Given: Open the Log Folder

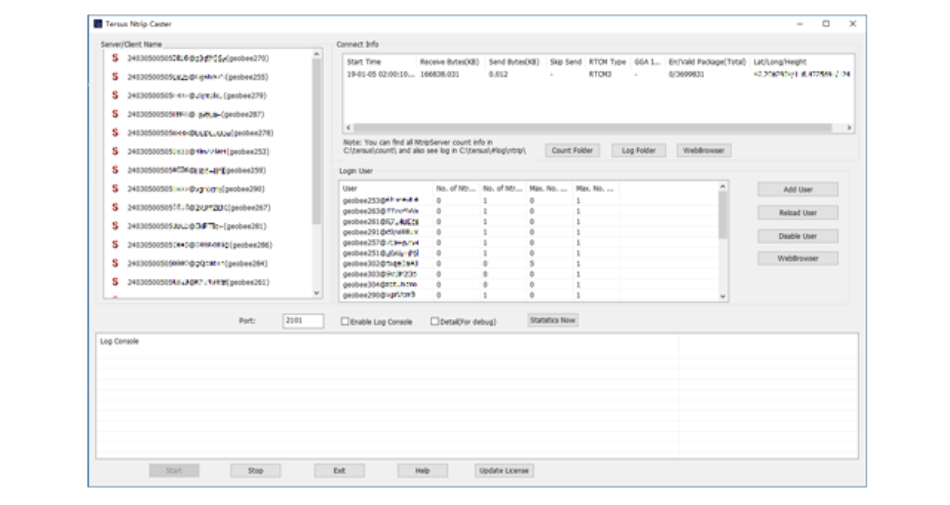Looking at the screenshot, I should [x=638, y=151].
